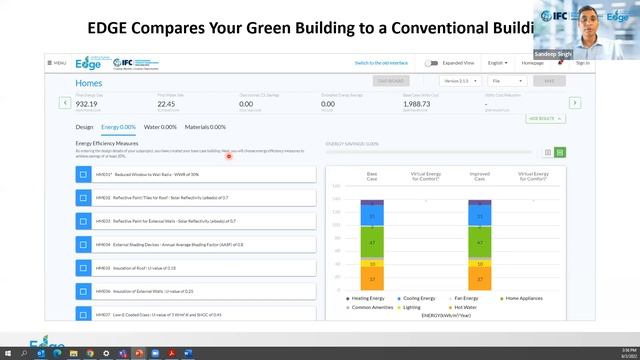The width and height of the screenshot is (640, 360).
Task: Click the Final Water Use value 22.45
Action: point(166,104)
